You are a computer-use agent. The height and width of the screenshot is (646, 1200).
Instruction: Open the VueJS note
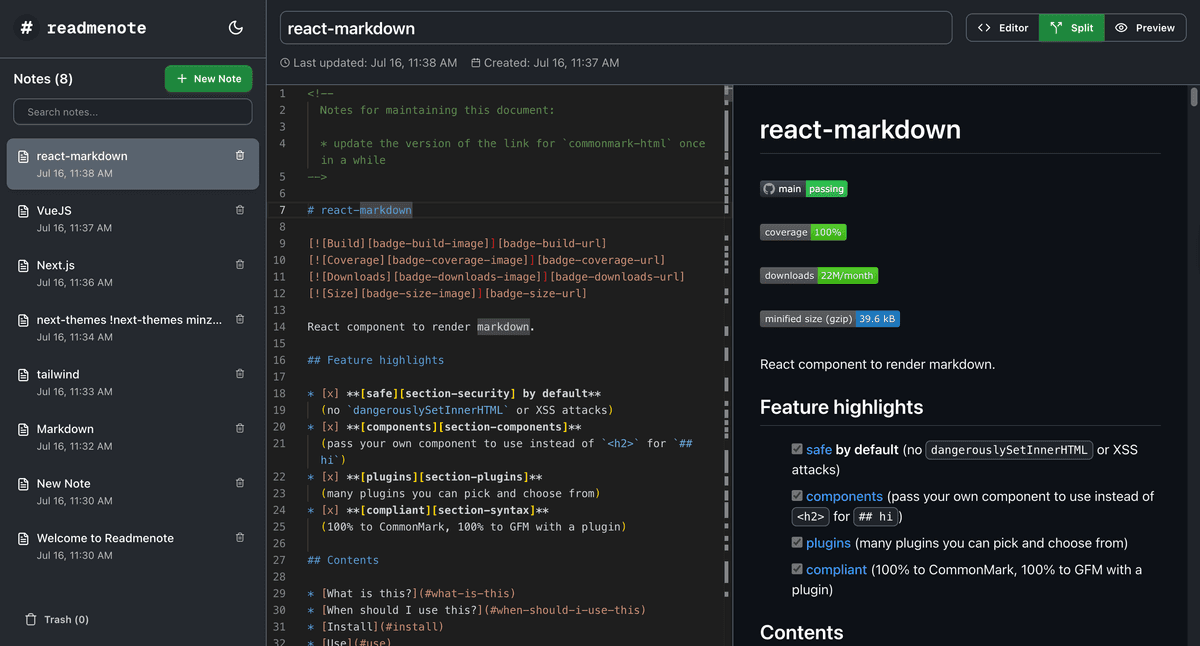click(x=133, y=218)
